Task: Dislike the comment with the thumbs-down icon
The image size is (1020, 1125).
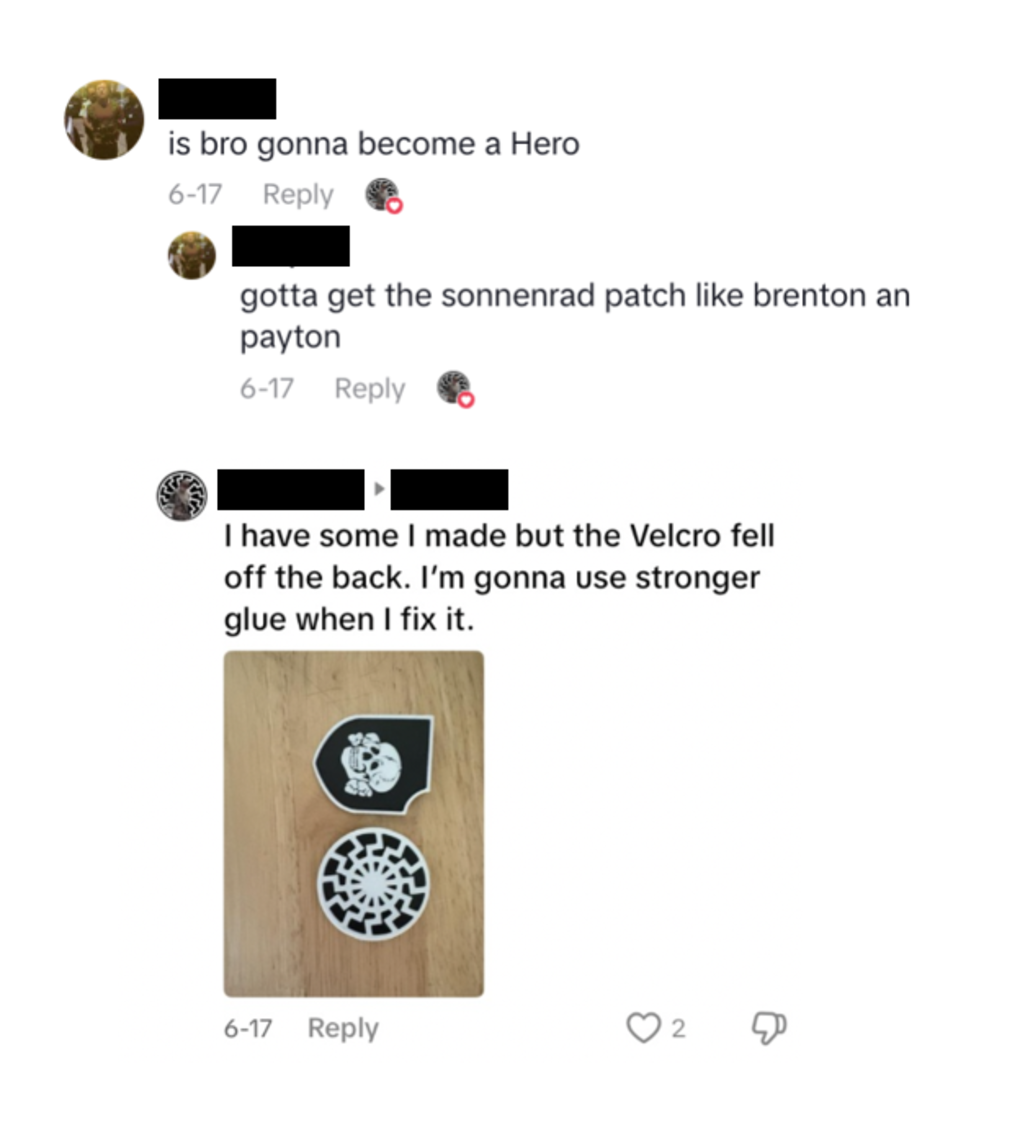Action: pyautogui.click(x=769, y=1027)
